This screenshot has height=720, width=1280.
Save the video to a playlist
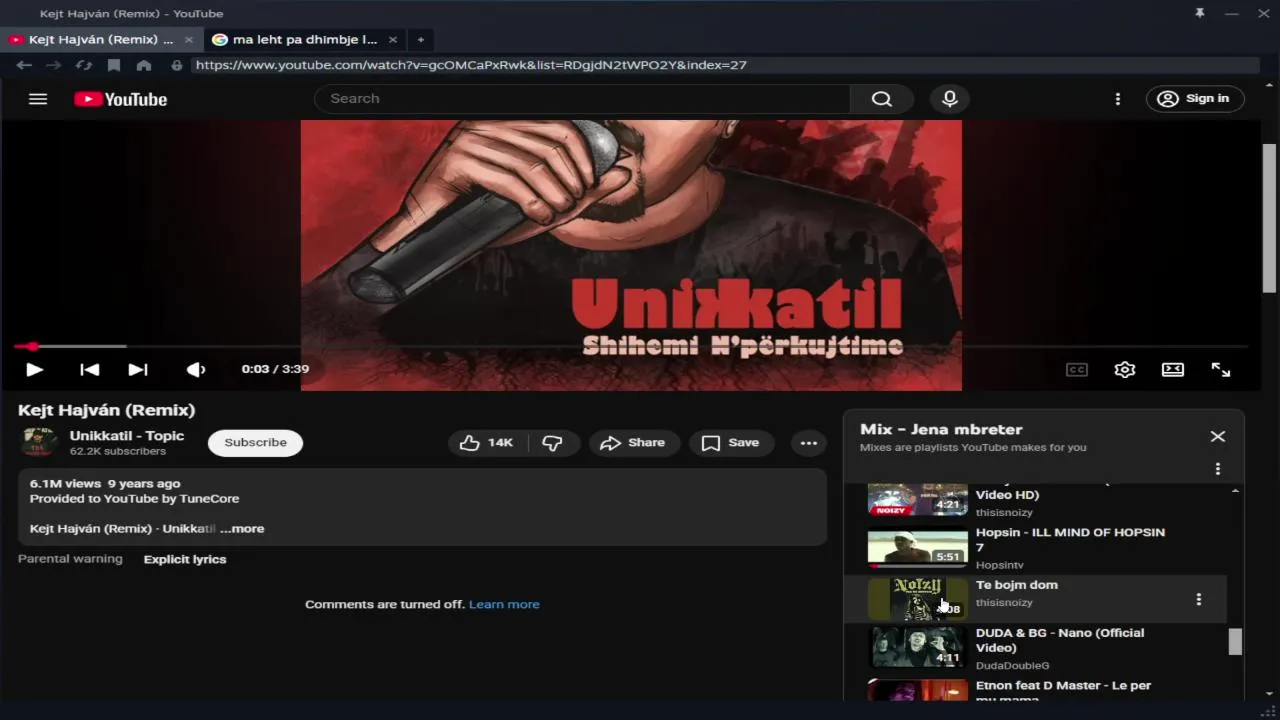(x=731, y=442)
